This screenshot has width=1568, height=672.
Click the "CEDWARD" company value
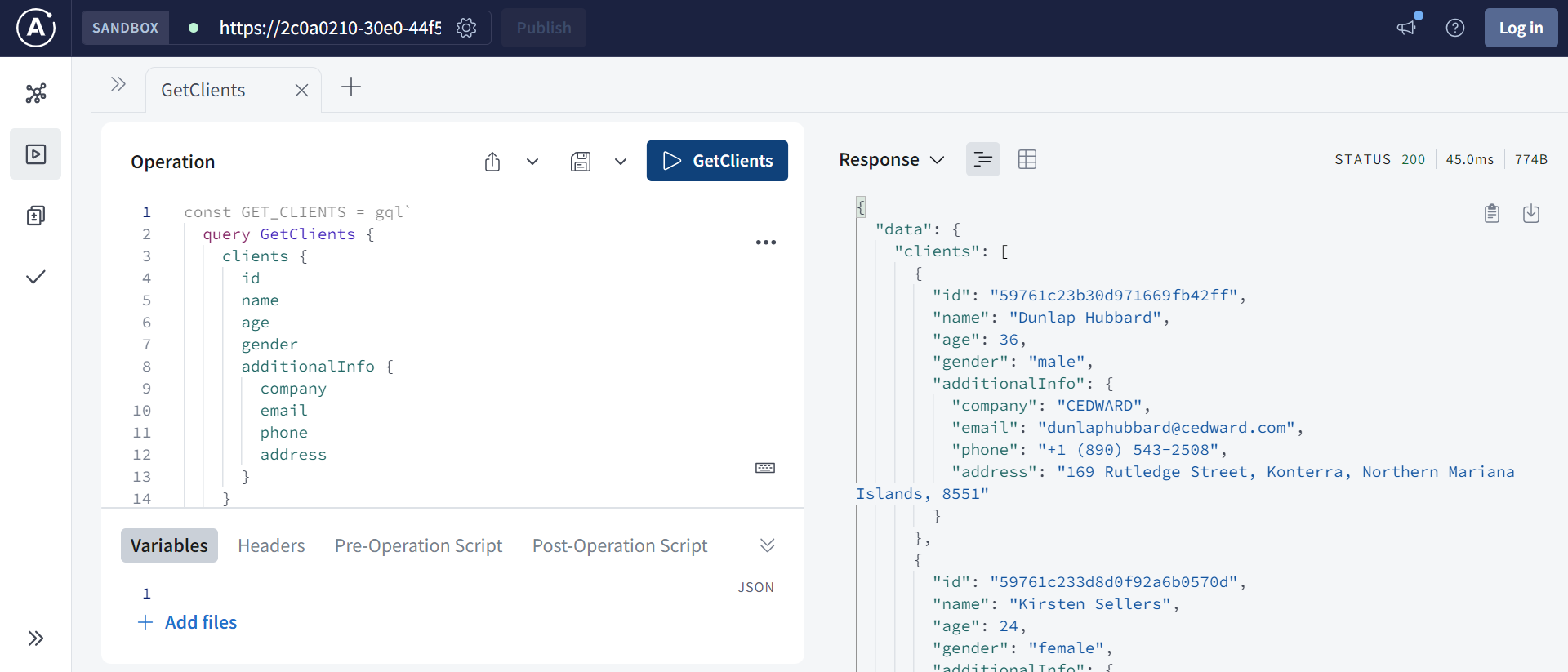[x=1099, y=406]
